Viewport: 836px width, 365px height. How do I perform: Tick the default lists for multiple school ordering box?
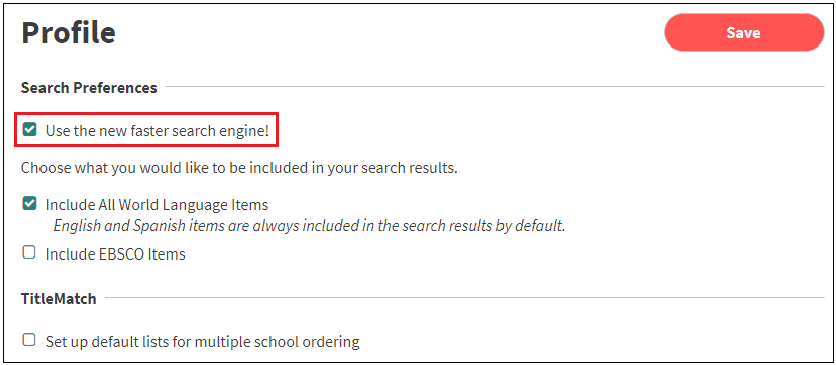click(29, 340)
